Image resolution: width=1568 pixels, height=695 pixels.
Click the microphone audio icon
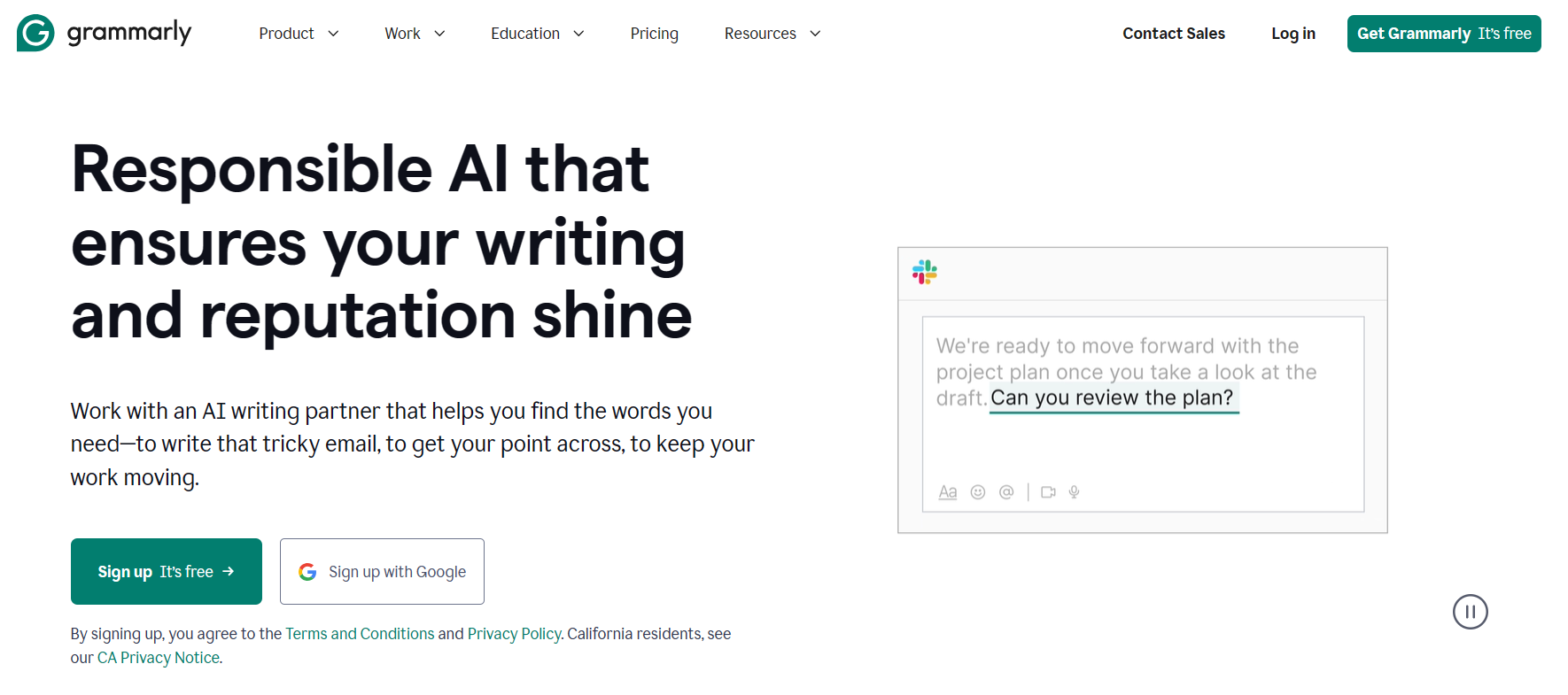click(1074, 491)
